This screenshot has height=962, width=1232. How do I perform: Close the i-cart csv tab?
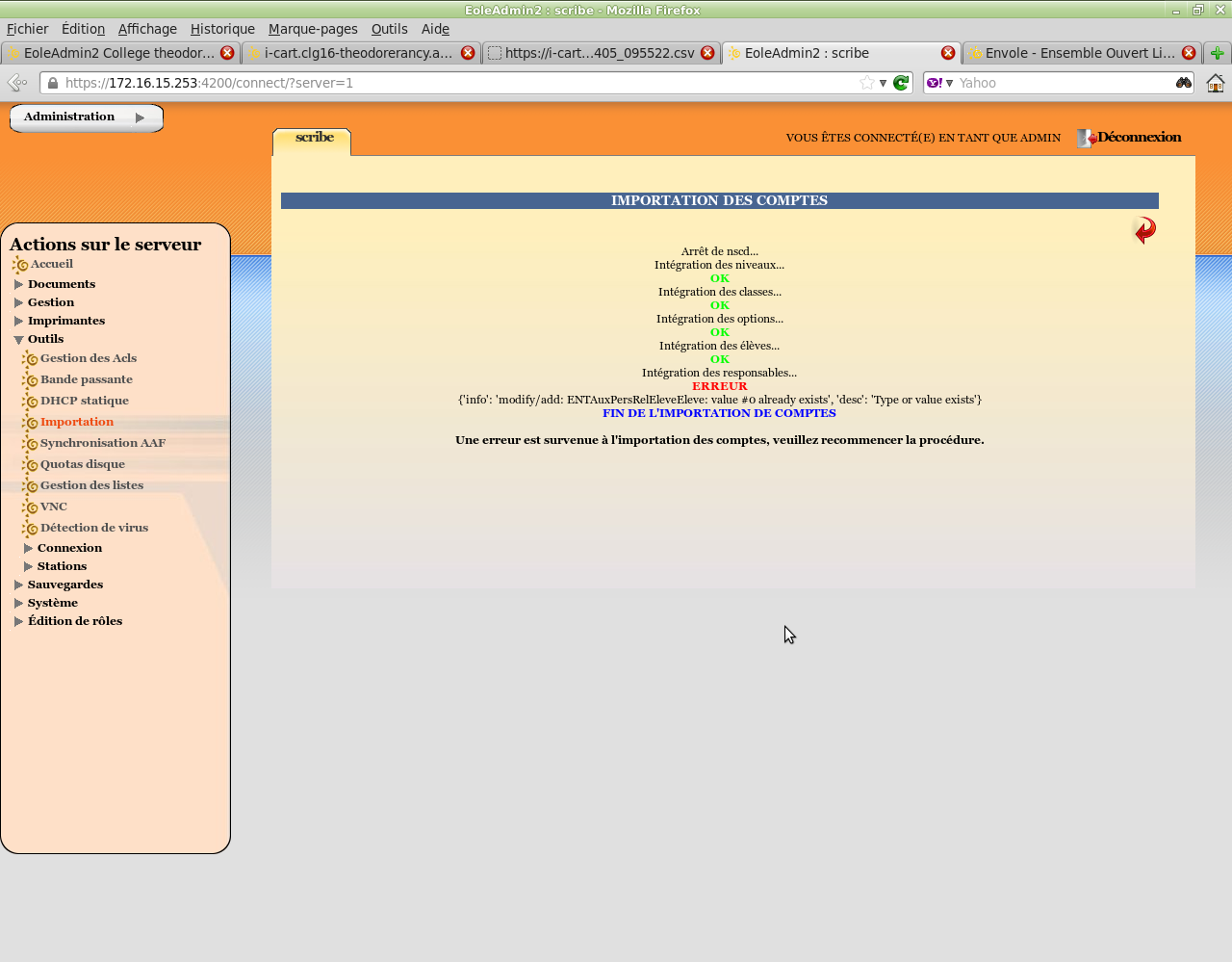pyautogui.click(x=707, y=53)
